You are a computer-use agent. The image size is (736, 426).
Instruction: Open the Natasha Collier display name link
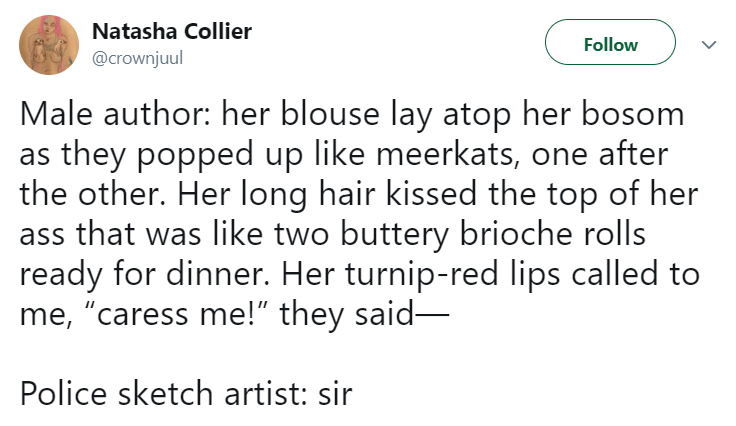pyautogui.click(x=172, y=31)
